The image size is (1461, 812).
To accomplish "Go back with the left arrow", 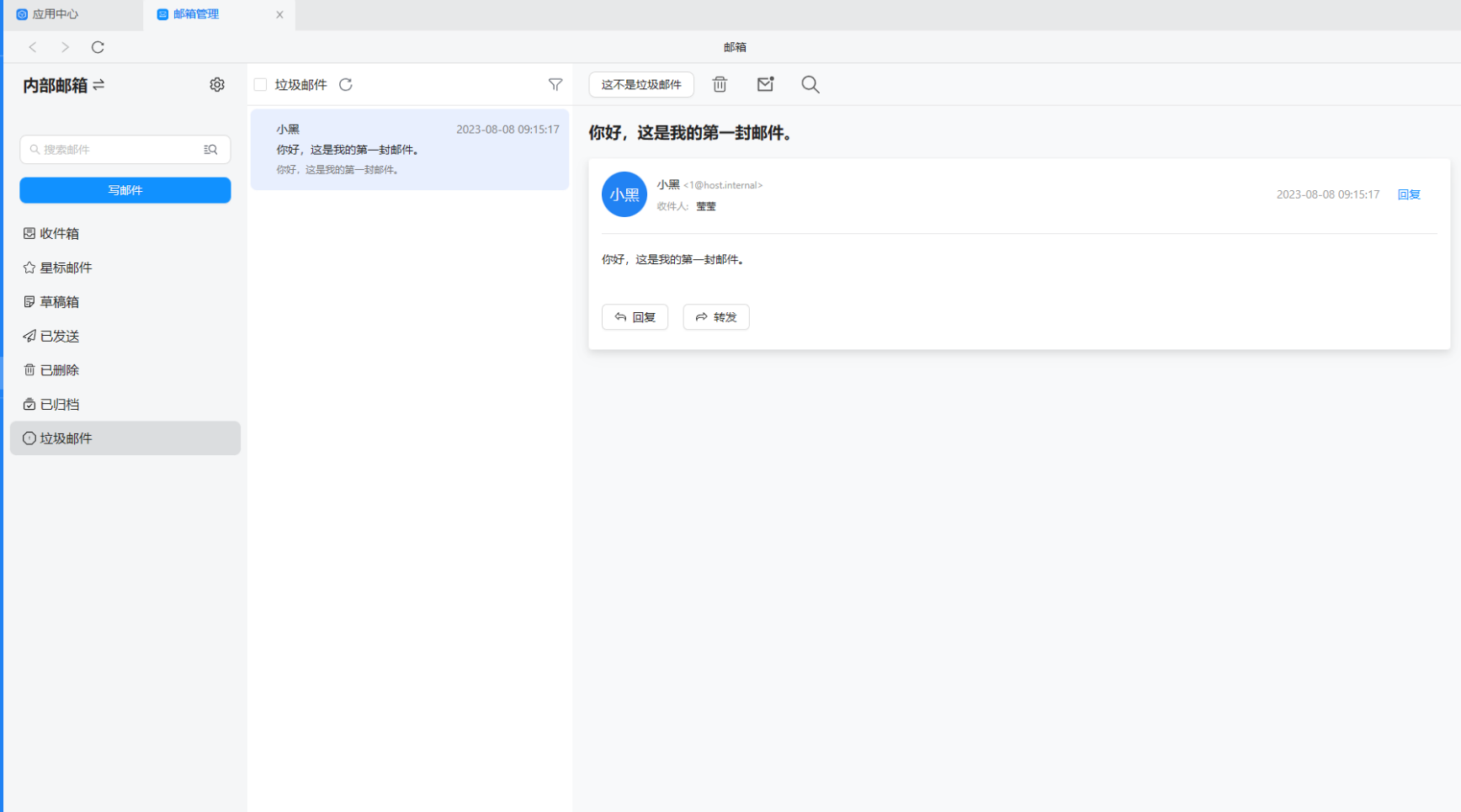I will (x=33, y=47).
